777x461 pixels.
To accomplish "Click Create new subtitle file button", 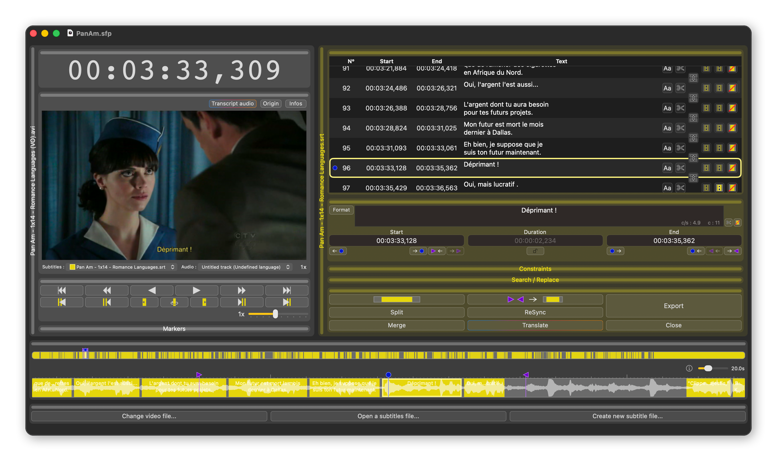I will point(627,416).
